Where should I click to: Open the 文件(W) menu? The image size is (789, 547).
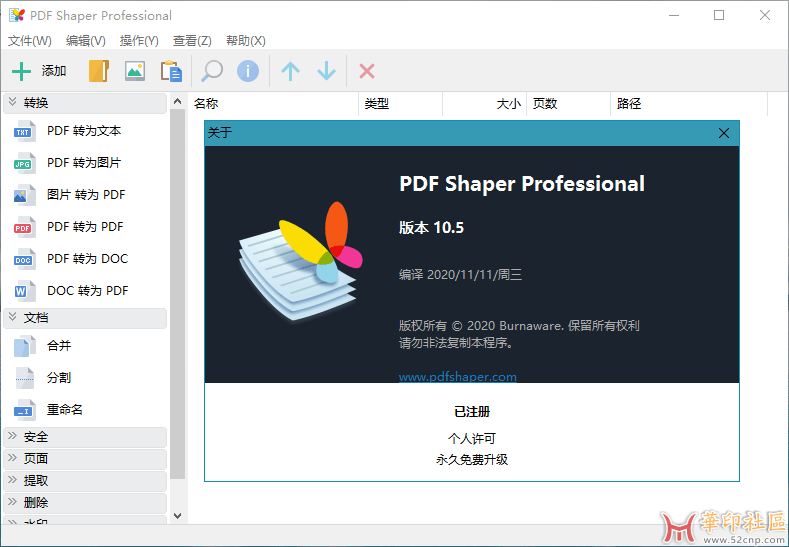click(30, 41)
